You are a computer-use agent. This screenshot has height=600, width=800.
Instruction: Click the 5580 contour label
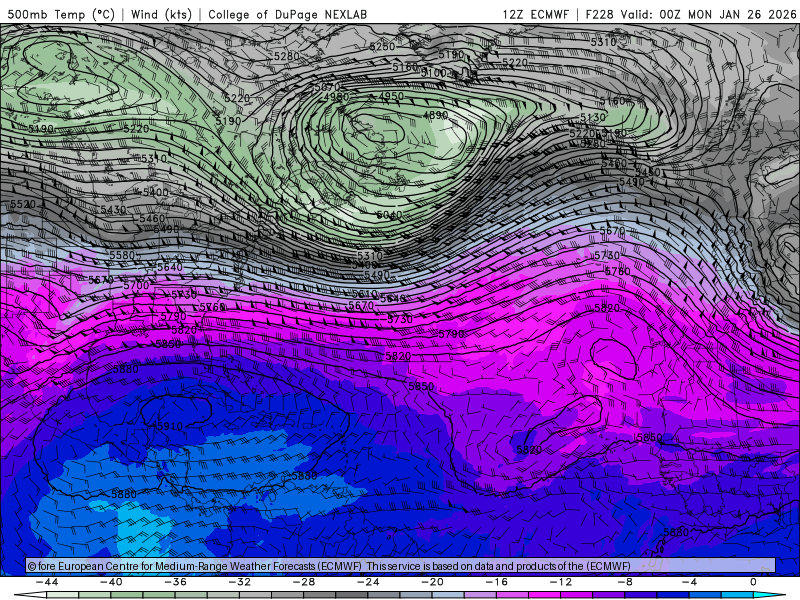point(122,255)
